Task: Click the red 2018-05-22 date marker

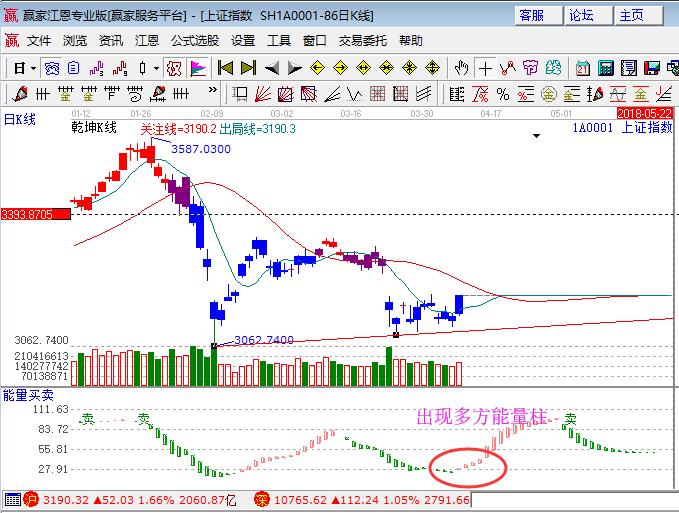Action: point(647,113)
